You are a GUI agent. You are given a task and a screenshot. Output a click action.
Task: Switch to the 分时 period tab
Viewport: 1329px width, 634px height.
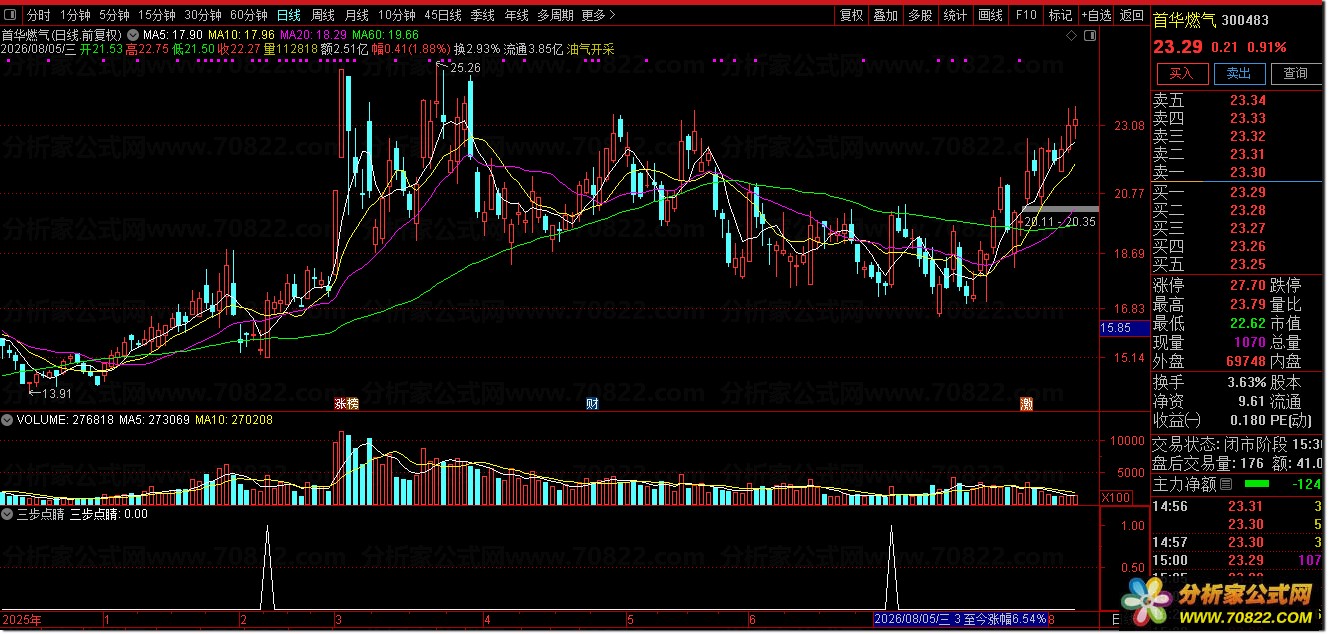coord(38,15)
